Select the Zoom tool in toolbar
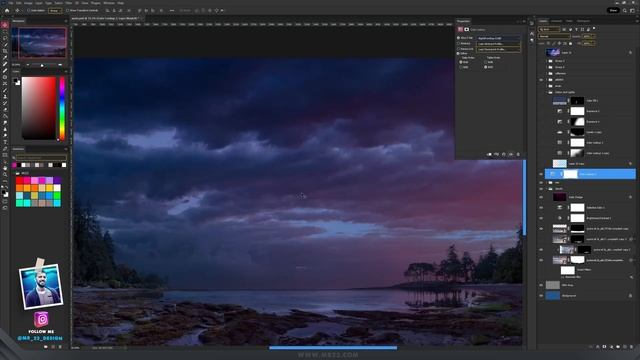Viewport: 640px width, 360px height. [5, 174]
